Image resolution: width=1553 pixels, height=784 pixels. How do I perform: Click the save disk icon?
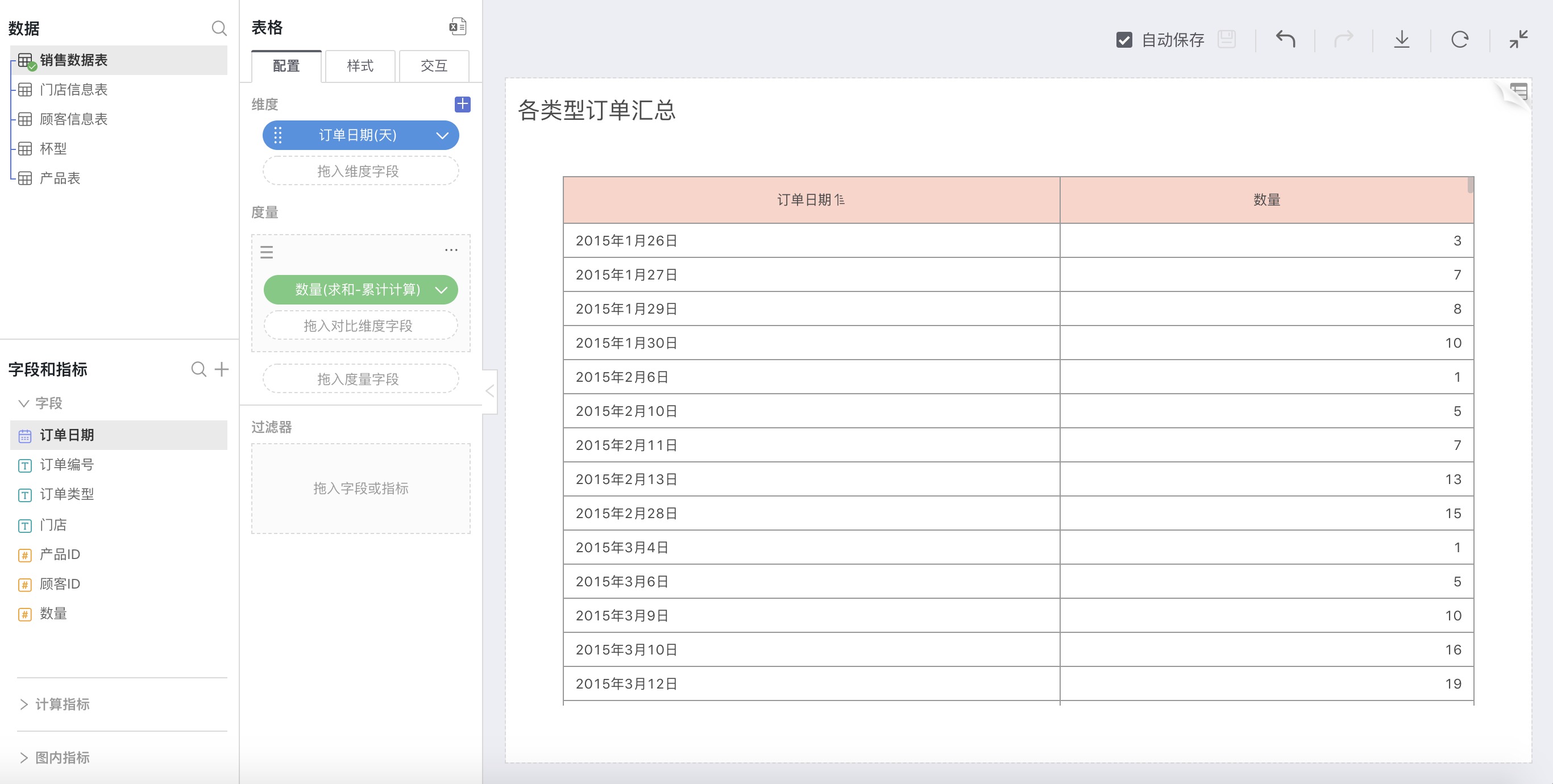pyautogui.click(x=1226, y=39)
